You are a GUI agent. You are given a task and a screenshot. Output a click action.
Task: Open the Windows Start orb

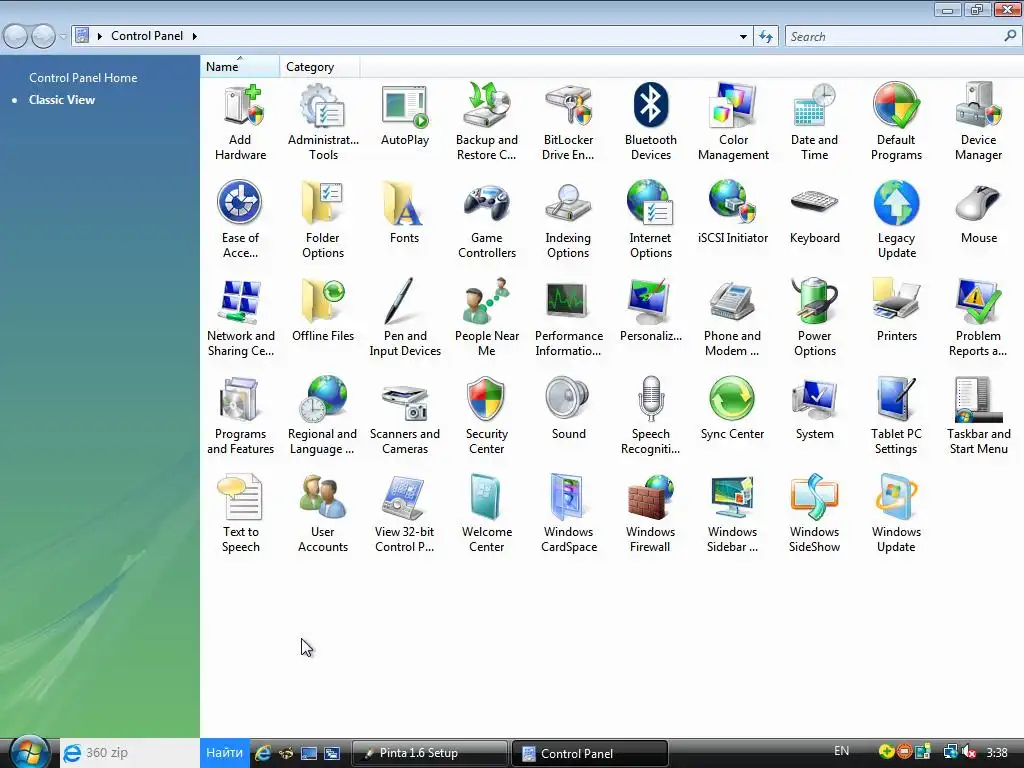[27, 752]
